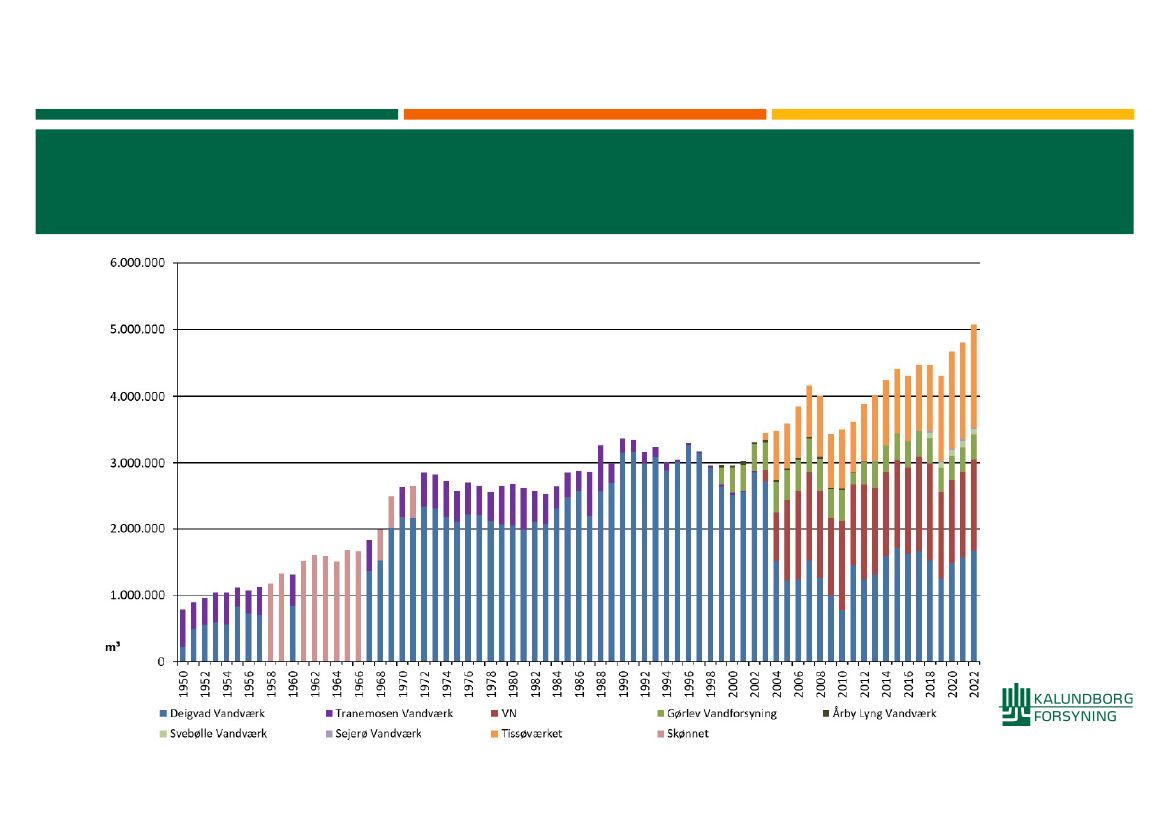Select the orange Tissøværket legend swatch

(494, 734)
